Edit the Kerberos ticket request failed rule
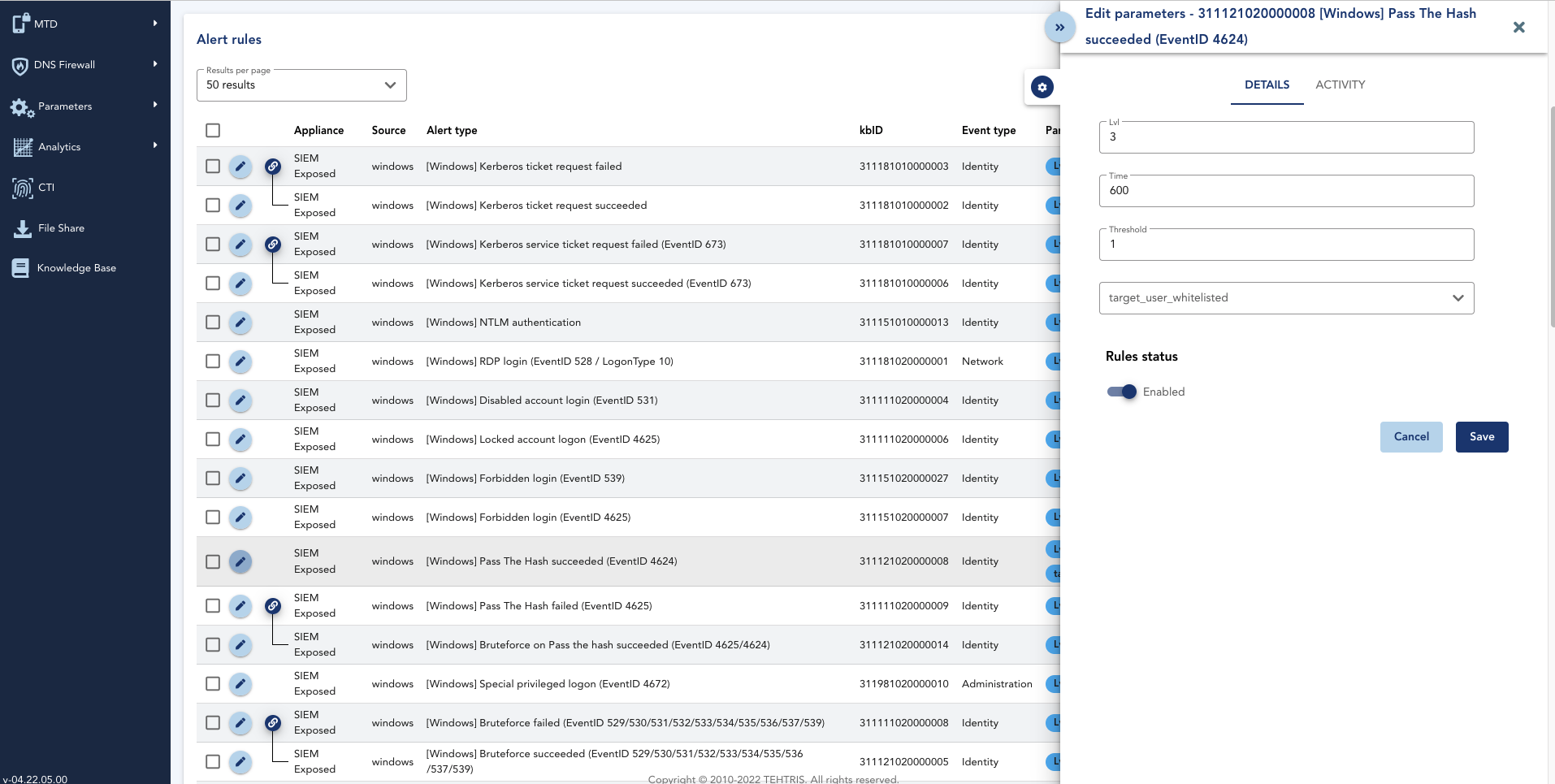This screenshot has height=784, width=1555. (240, 167)
